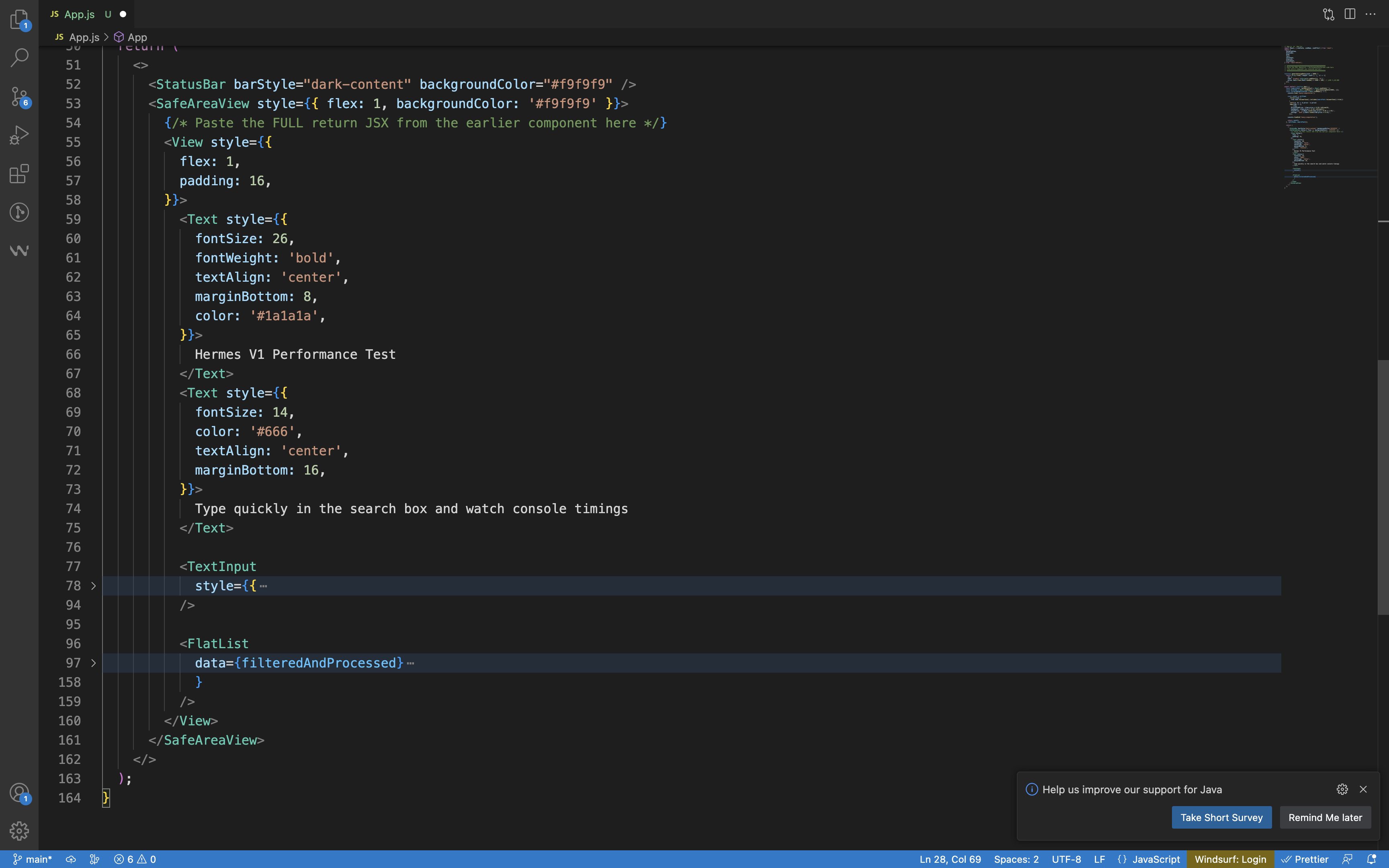Click the App symbol in breadcrumbs

click(137, 37)
